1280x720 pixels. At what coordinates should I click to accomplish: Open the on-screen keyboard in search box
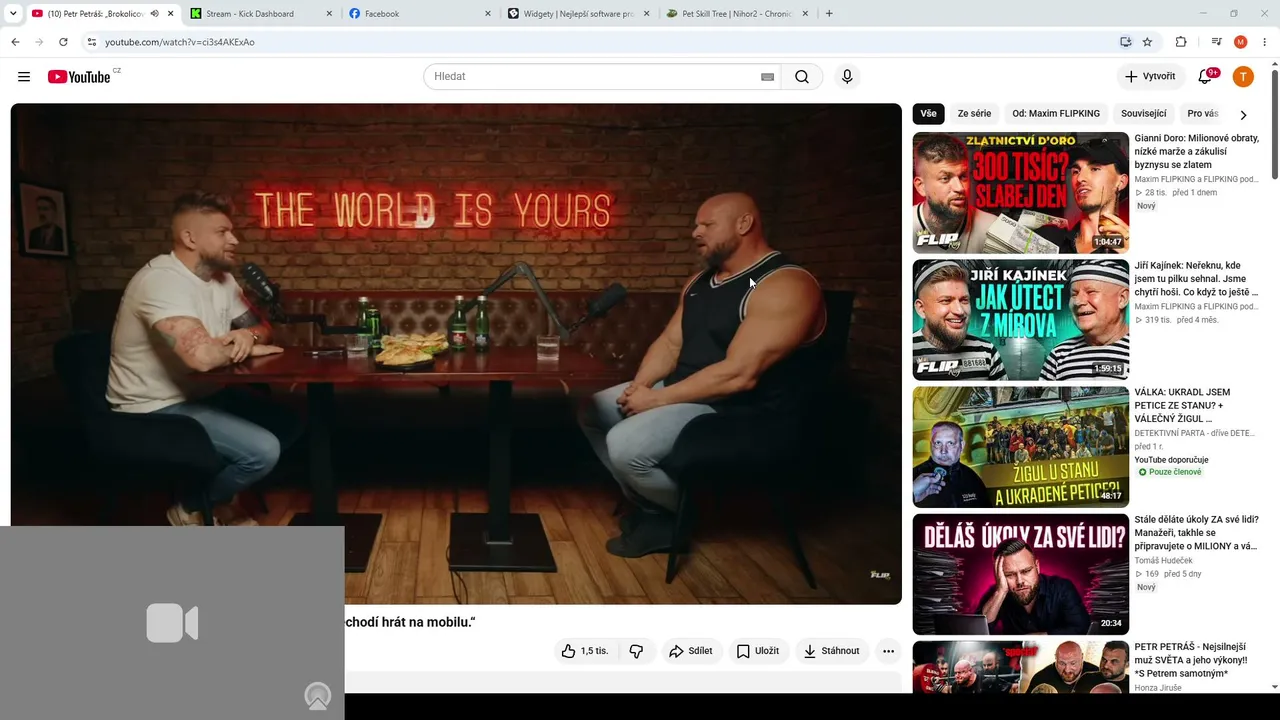(x=767, y=77)
